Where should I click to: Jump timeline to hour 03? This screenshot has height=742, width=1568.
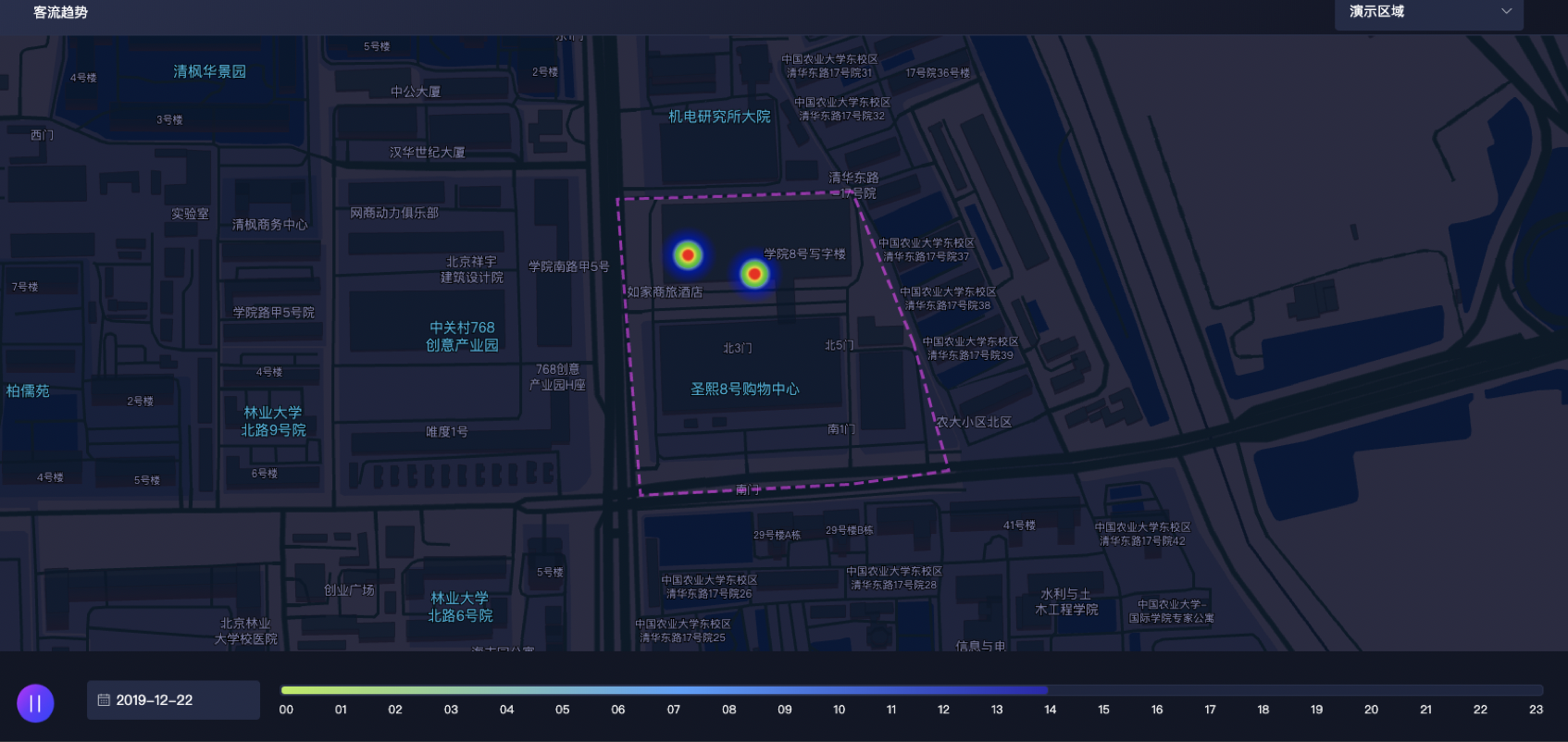coord(451,710)
